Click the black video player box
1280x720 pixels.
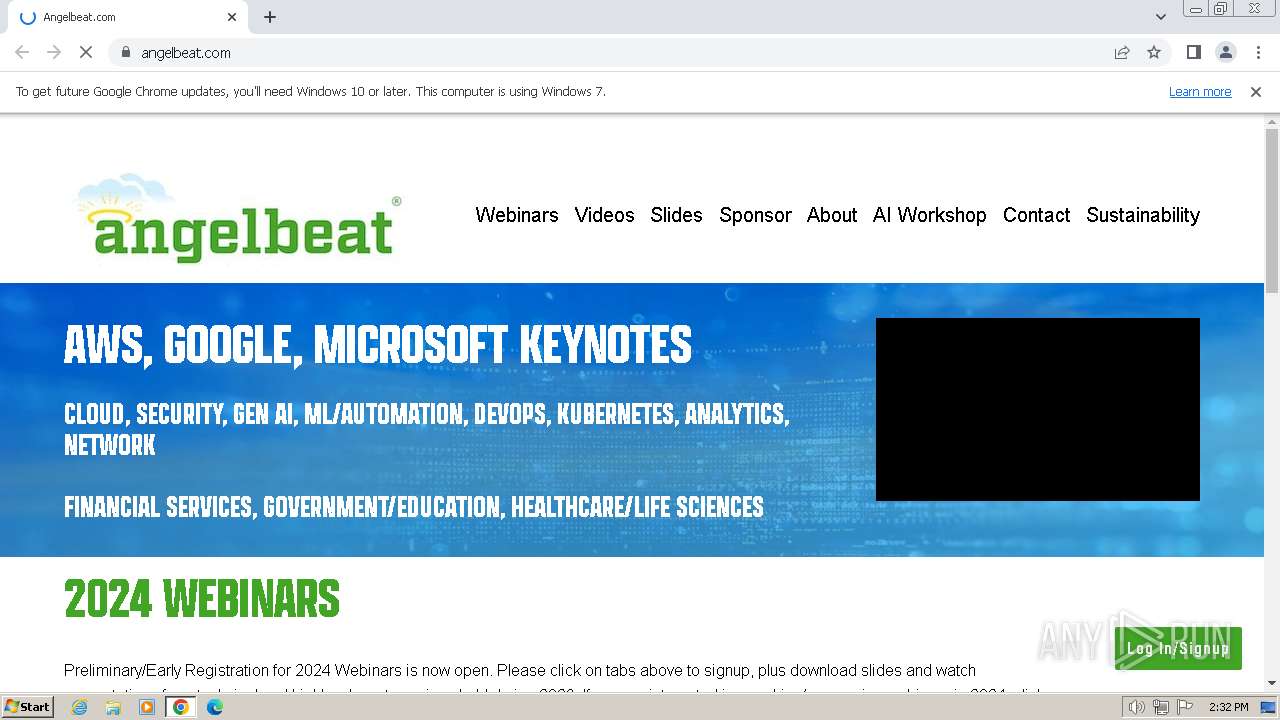point(1037,409)
